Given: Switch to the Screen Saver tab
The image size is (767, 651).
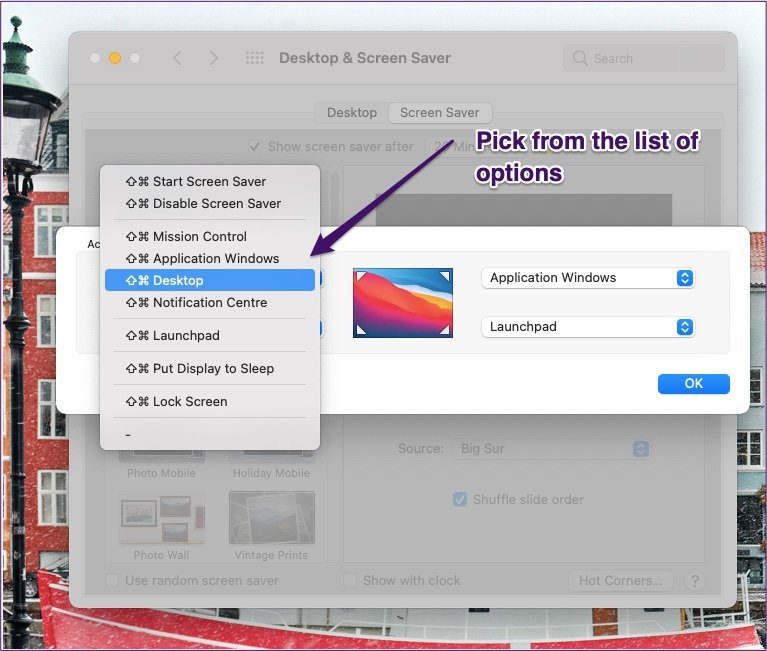Looking at the screenshot, I should click(x=440, y=112).
